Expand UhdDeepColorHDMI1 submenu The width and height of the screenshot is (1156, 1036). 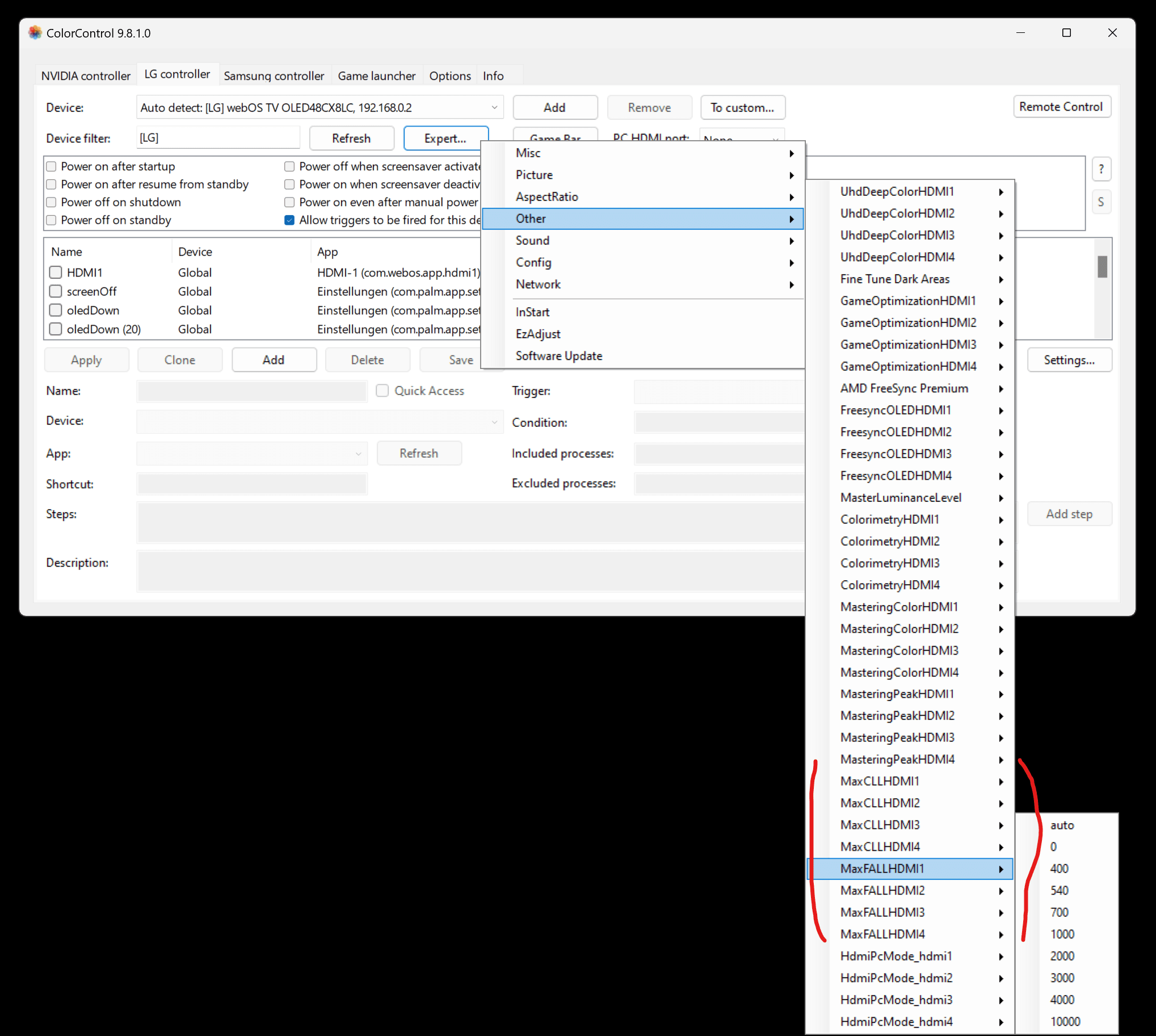pyautogui.click(x=910, y=192)
